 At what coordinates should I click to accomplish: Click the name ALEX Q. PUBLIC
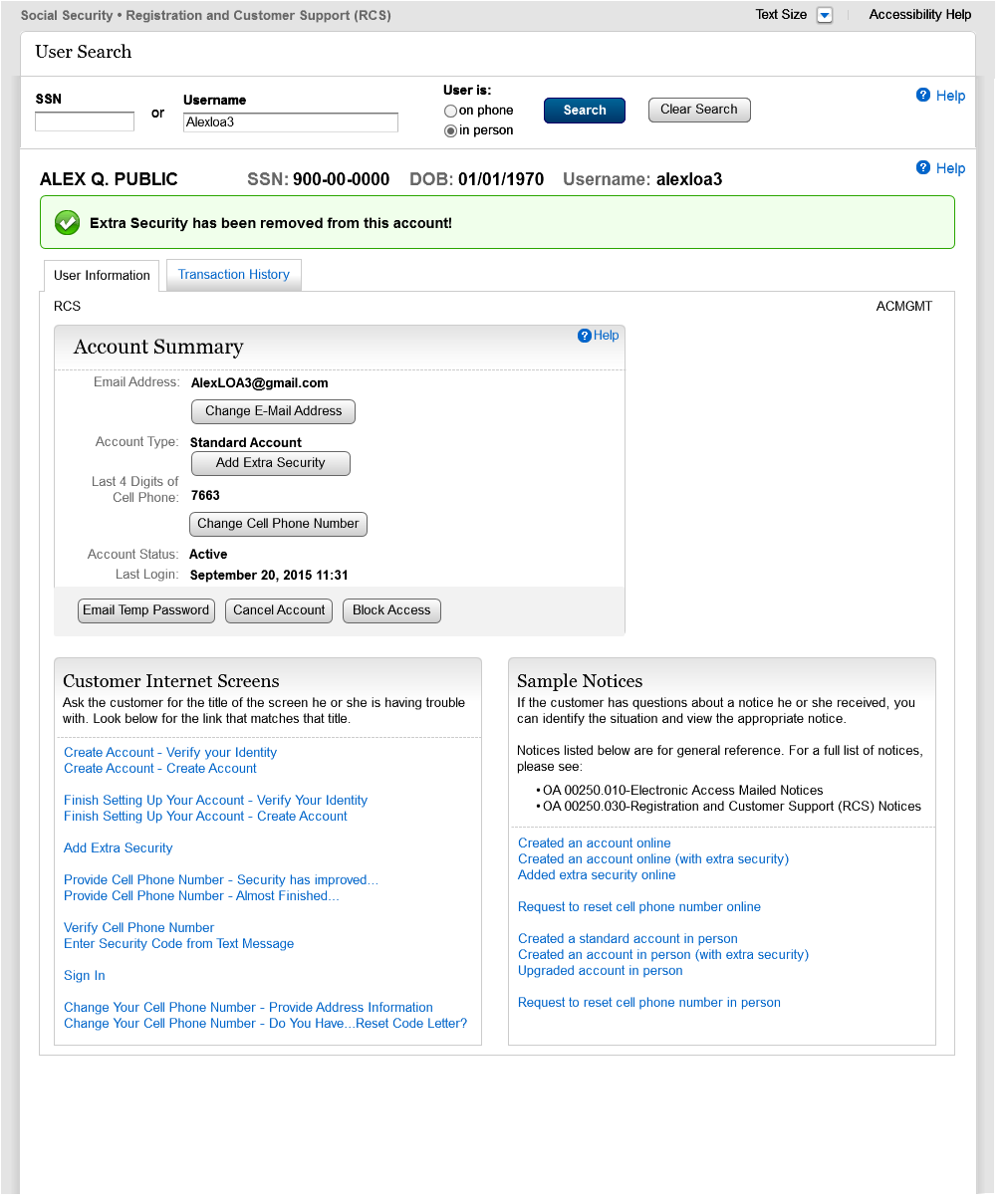click(109, 179)
